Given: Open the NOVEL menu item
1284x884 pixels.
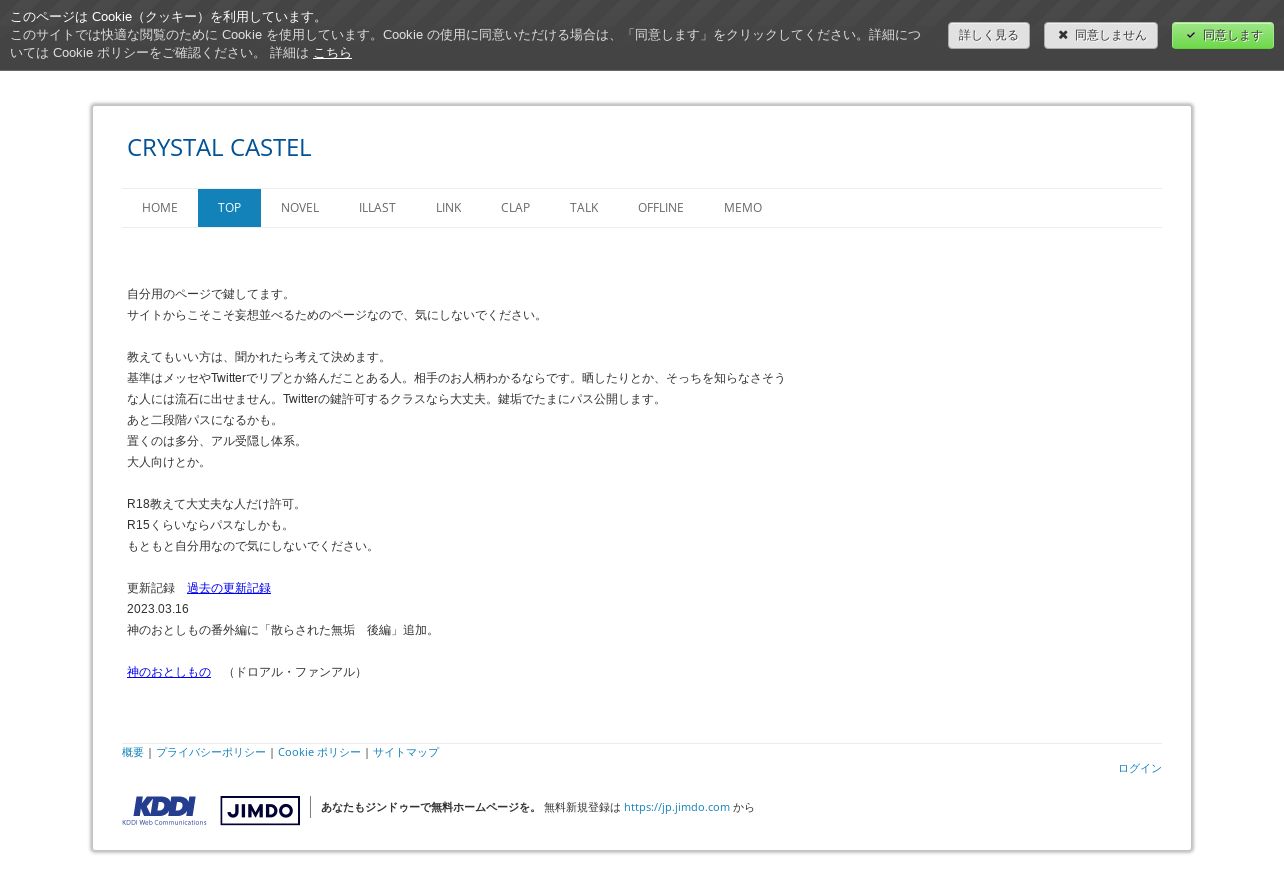Looking at the screenshot, I should pos(300,208).
